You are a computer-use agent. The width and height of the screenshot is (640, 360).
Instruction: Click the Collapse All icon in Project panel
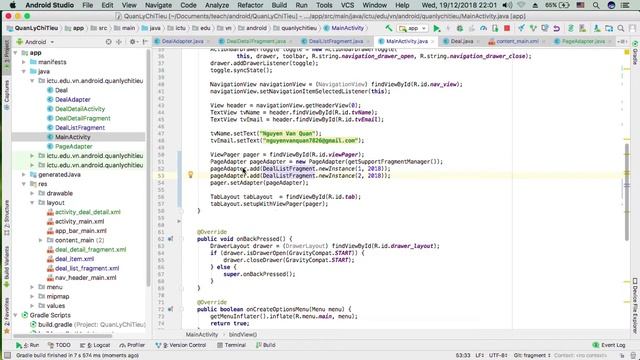(119, 42)
